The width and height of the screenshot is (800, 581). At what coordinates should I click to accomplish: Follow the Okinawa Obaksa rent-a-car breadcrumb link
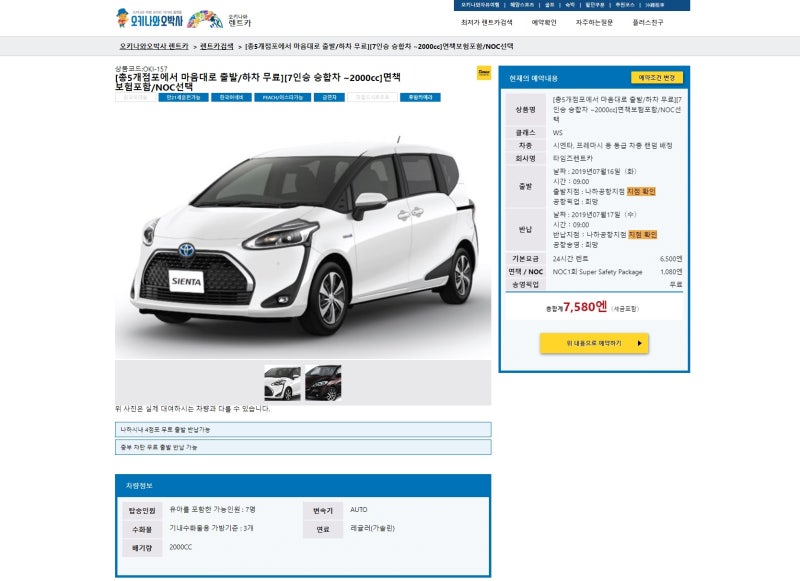coord(154,46)
